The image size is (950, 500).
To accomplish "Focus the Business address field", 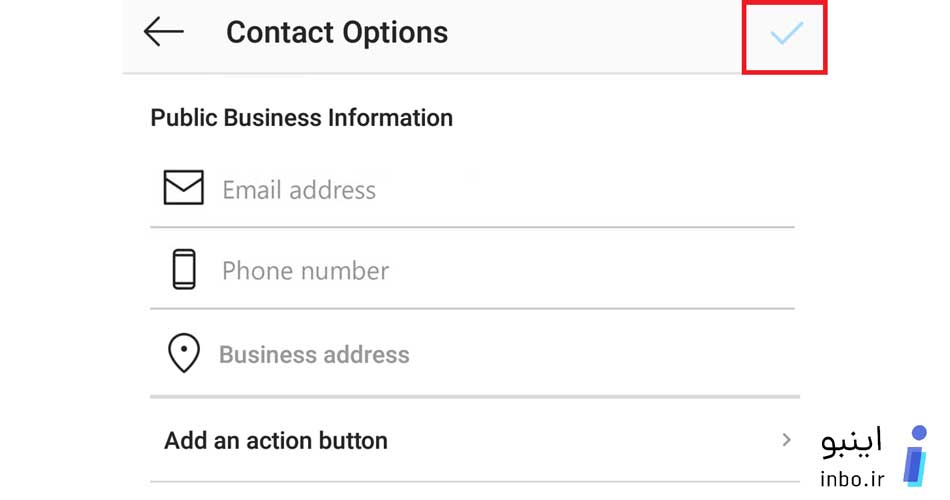I will (475, 355).
